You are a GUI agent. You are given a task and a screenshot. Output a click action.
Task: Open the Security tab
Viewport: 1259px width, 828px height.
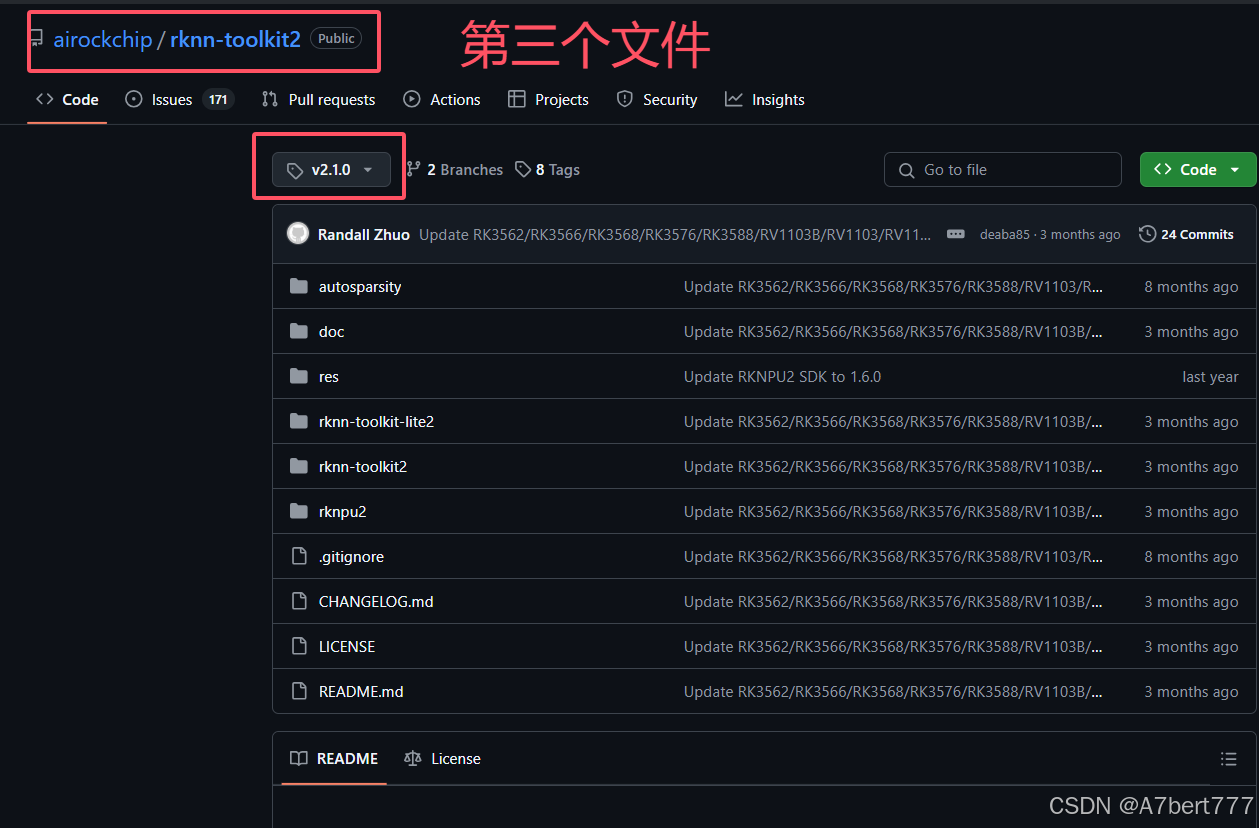(x=657, y=99)
